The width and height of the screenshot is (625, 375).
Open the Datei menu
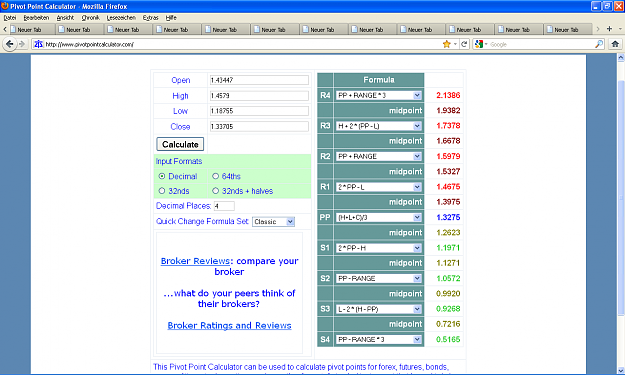click(10, 18)
